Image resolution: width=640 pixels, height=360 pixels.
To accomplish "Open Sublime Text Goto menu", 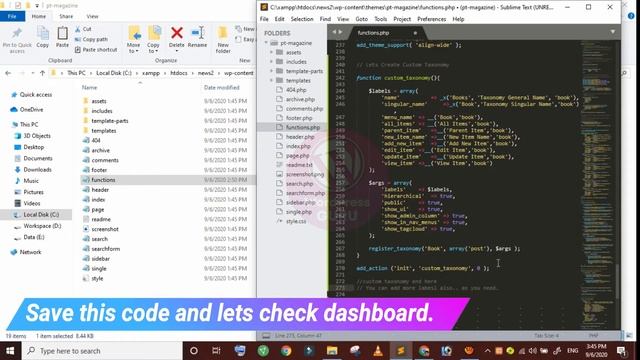I will point(362,19).
